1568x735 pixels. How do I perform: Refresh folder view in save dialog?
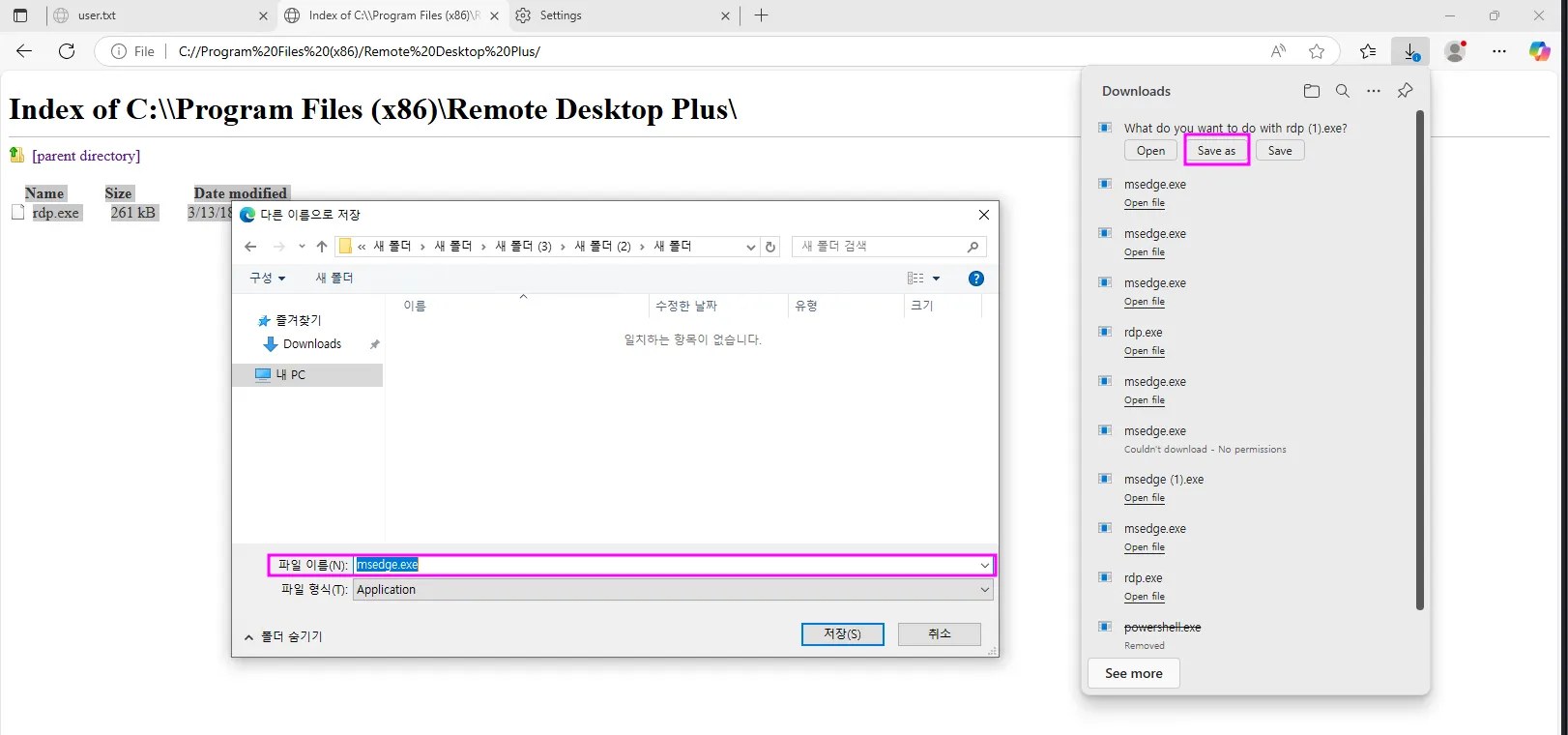(770, 247)
